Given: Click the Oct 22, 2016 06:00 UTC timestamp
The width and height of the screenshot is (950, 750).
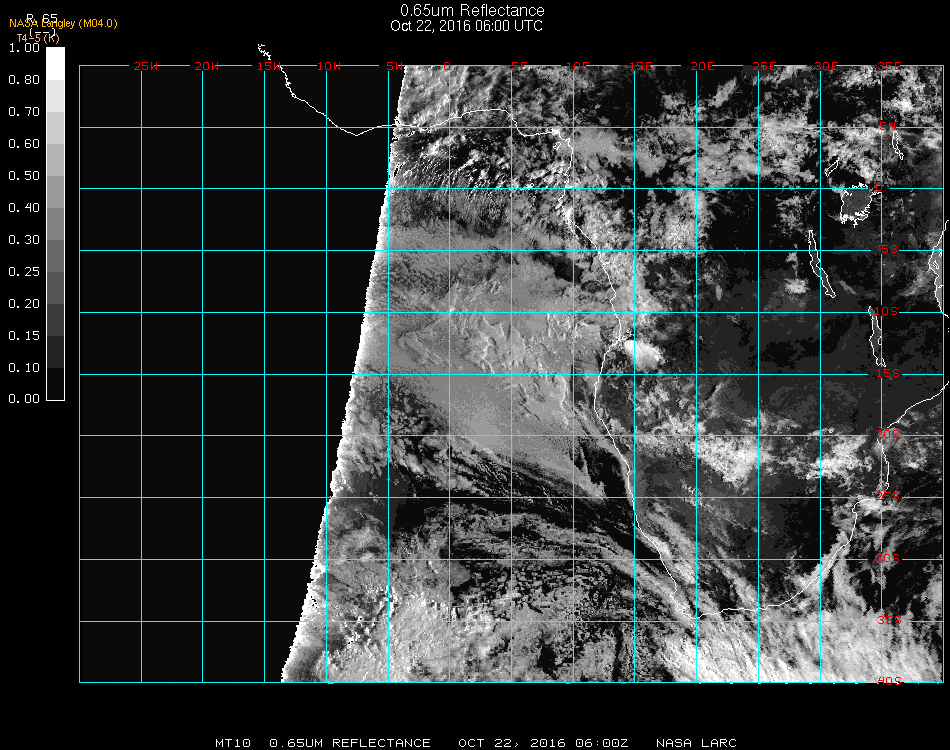Looking at the screenshot, I should click(x=466, y=26).
